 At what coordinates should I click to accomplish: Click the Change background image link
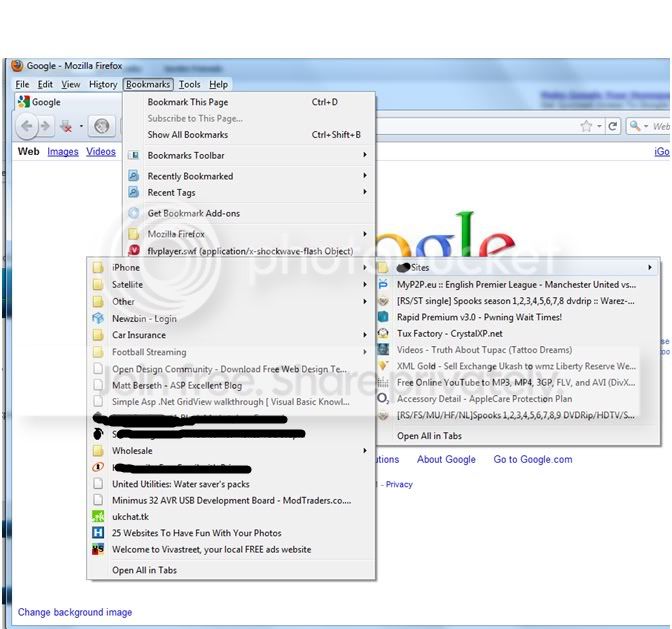(x=75, y=612)
